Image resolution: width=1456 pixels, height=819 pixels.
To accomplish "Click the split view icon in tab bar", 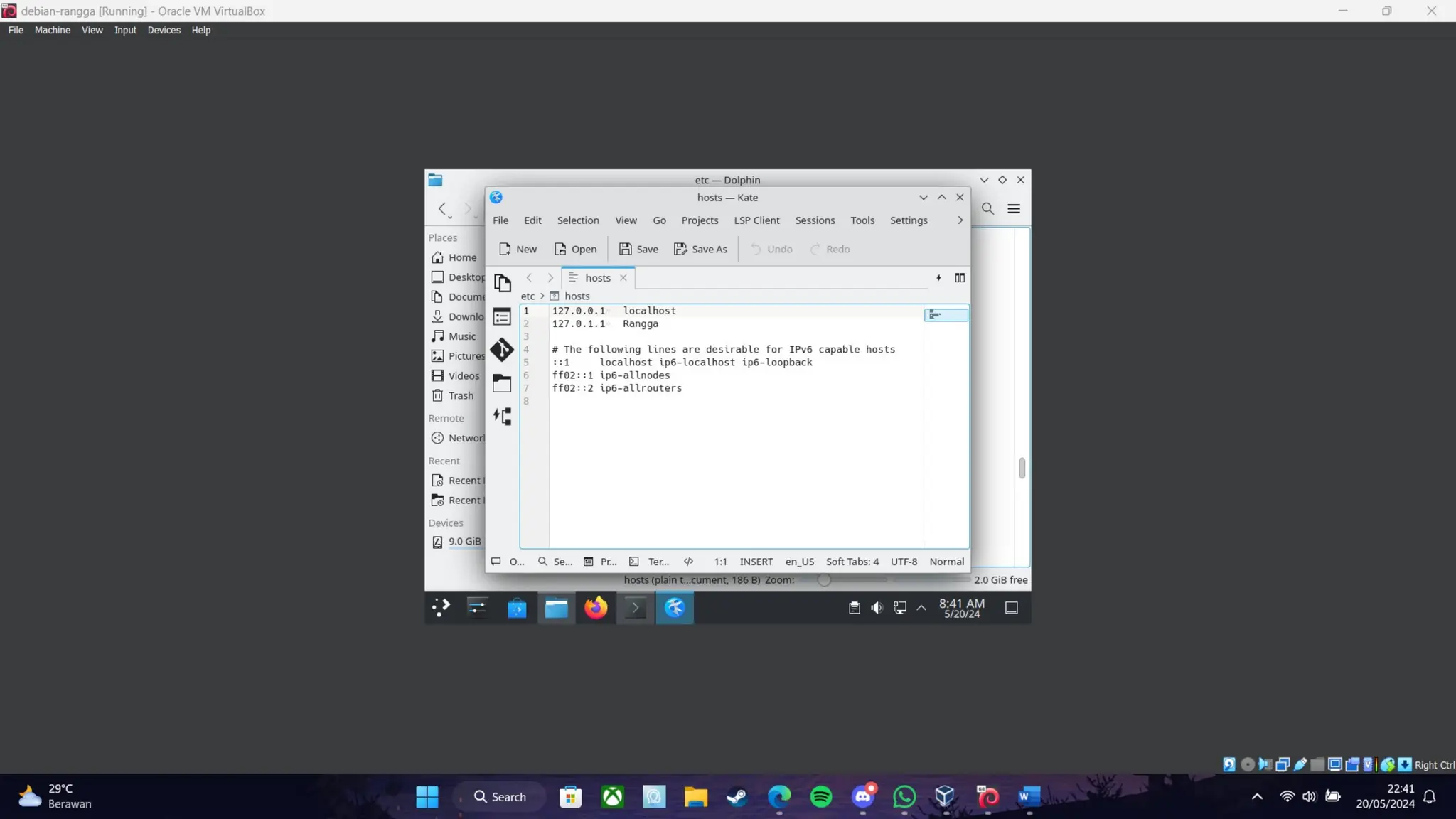I will (x=960, y=278).
